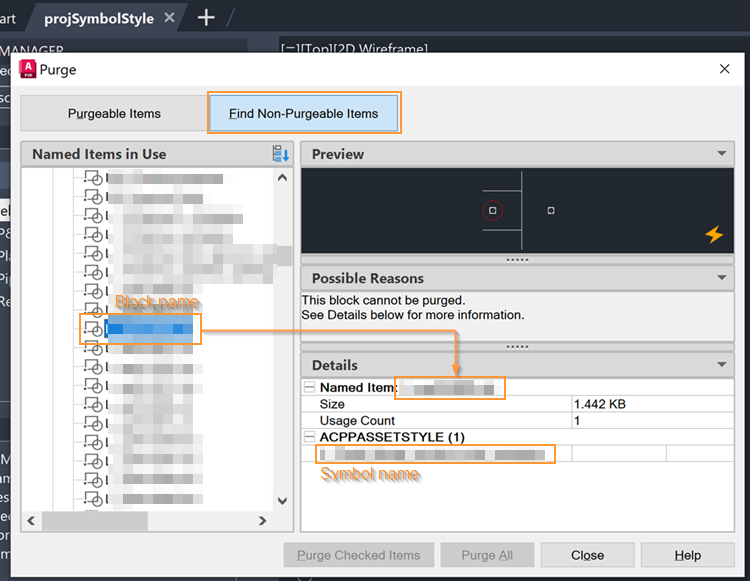Click the Purge dialog AutoCAD app icon
This screenshot has width=750, height=581.
pos(28,69)
